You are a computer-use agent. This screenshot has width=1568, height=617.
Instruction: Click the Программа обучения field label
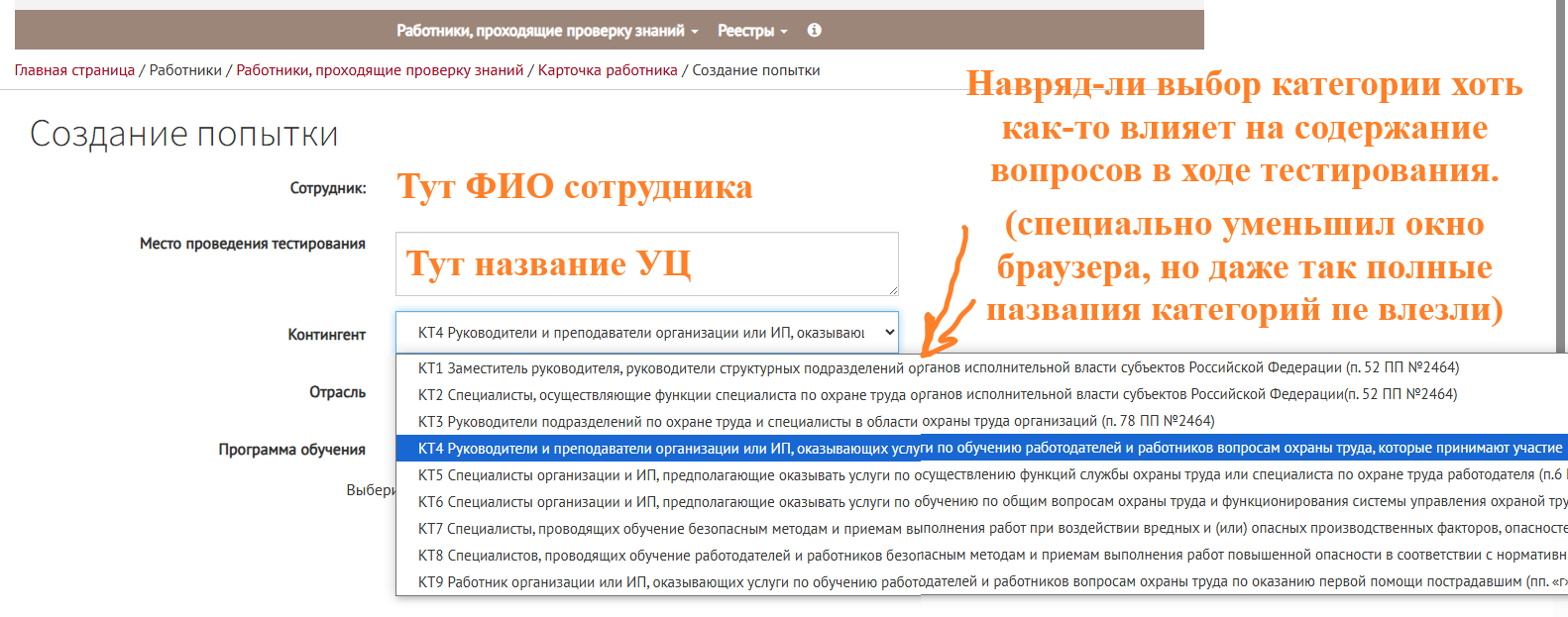coord(292,450)
